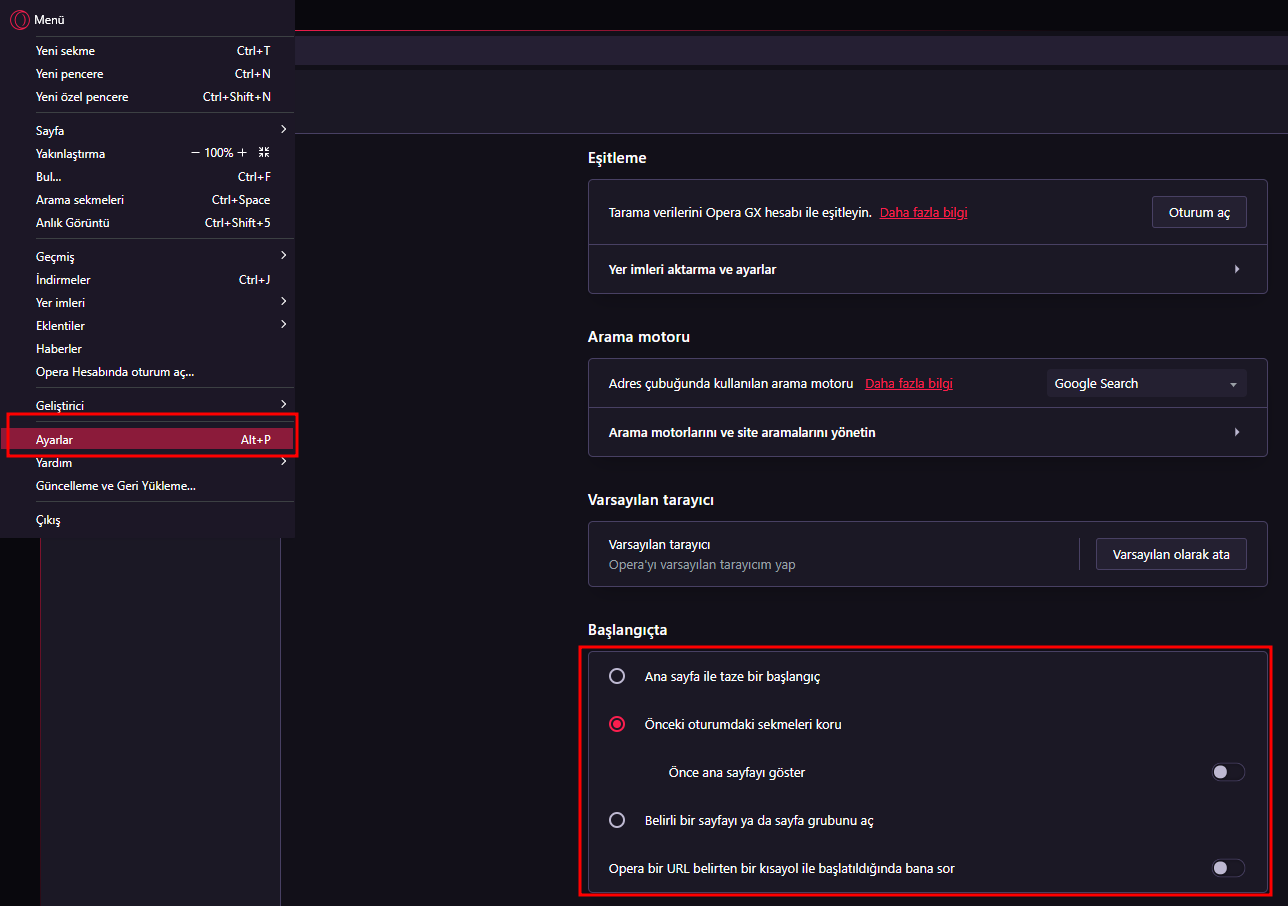The width and height of the screenshot is (1288, 906).
Task: Choose 'Anlık Görüntü' menu item
Action: (x=147, y=223)
